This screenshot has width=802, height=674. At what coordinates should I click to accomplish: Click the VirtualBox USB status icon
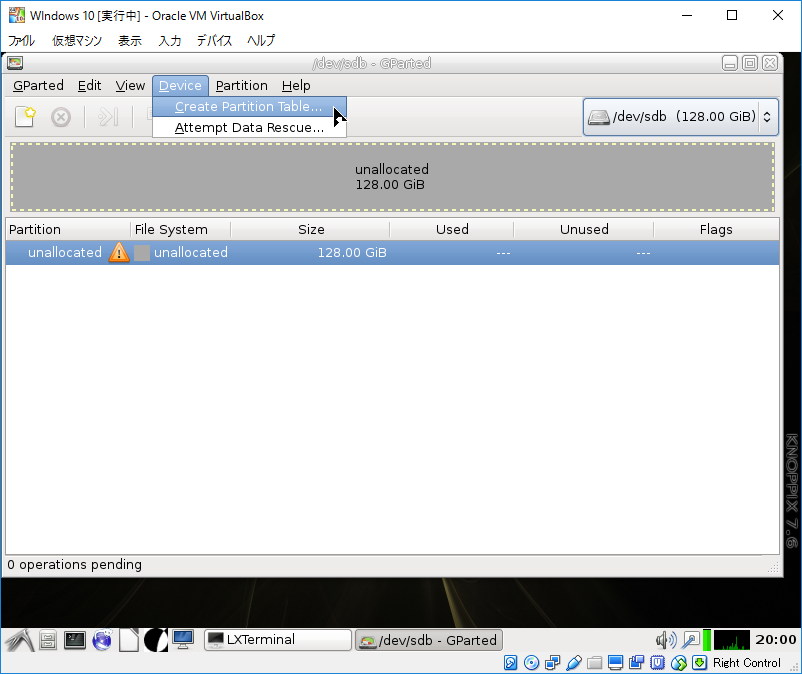click(x=574, y=663)
